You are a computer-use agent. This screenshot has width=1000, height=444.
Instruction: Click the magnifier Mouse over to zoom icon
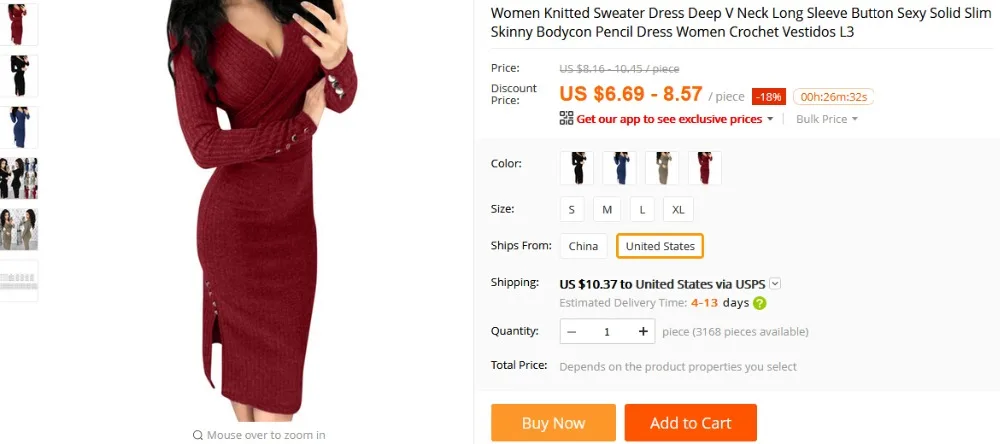(x=198, y=435)
